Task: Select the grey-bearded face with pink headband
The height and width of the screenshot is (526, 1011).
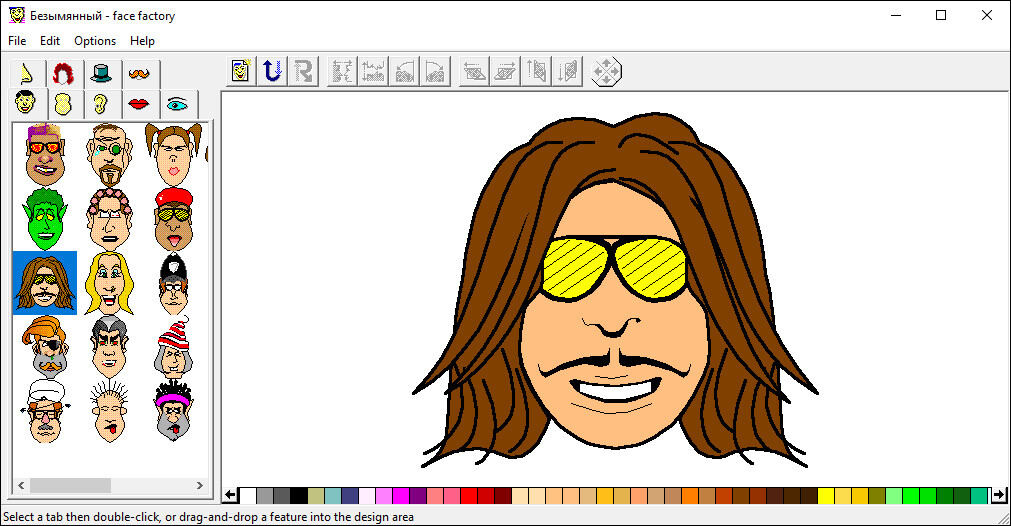Action: point(173,411)
